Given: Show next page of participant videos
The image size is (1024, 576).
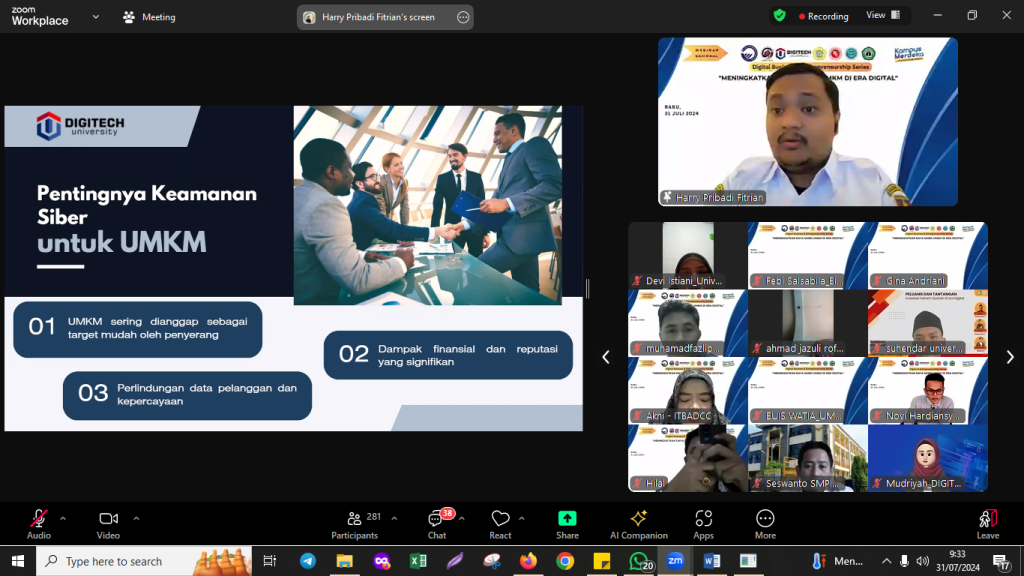Looking at the screenshot, I should [x=1009, y=357].
